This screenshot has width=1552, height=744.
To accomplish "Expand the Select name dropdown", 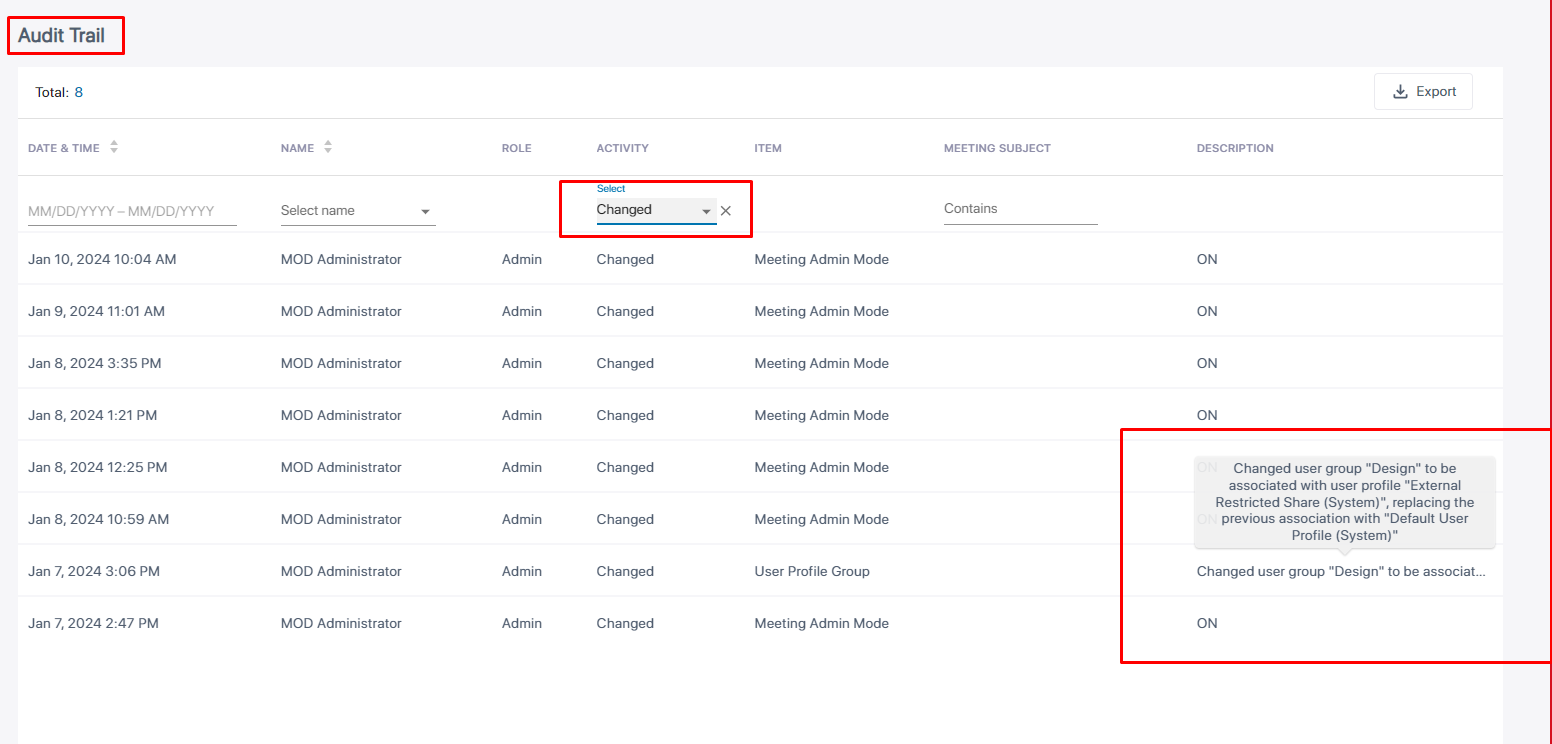I will pyautogui.click(x=425, y=211).
